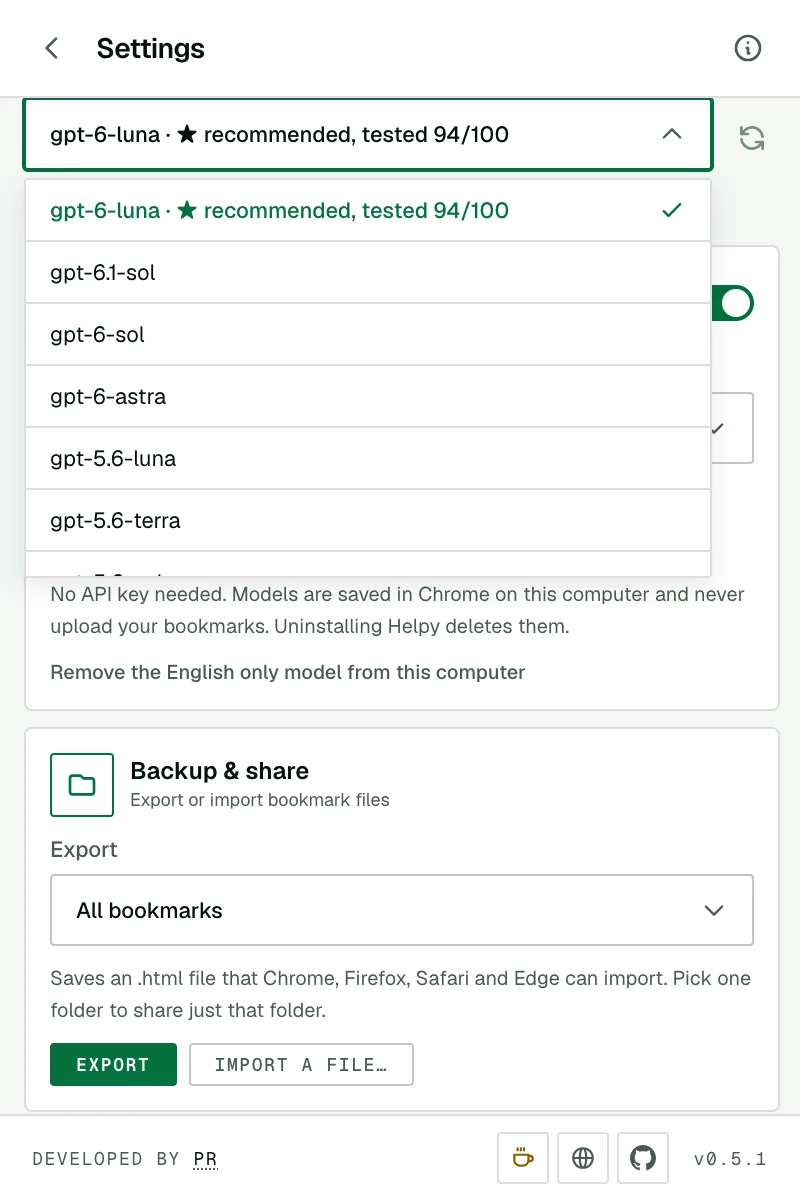The height and width of the screenshot is (1200, 800).
Task: Click the coffee cup donate icon
Action: pos(522,1158)
